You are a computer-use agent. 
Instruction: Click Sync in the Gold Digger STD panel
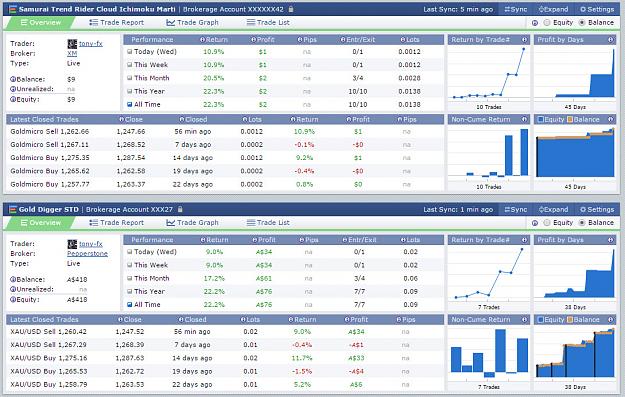516,209
